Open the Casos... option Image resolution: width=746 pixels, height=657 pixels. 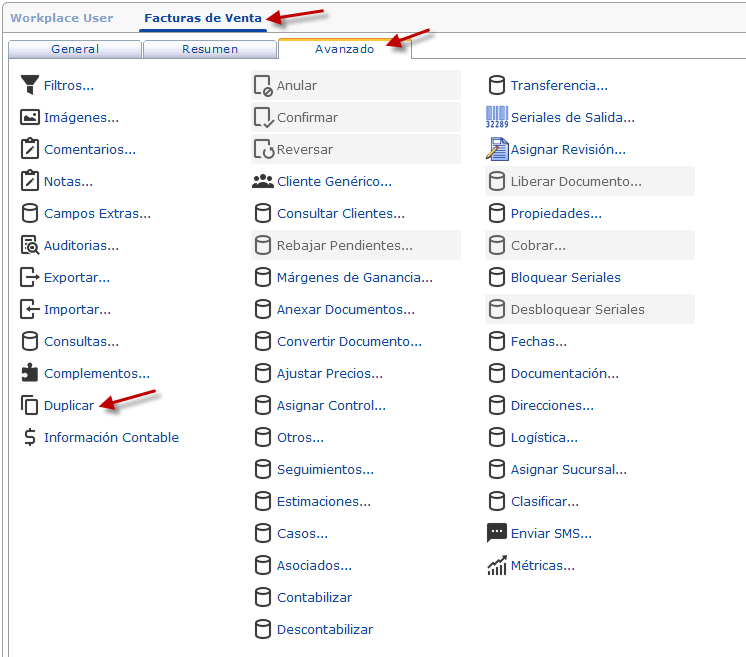pos(302,533)
